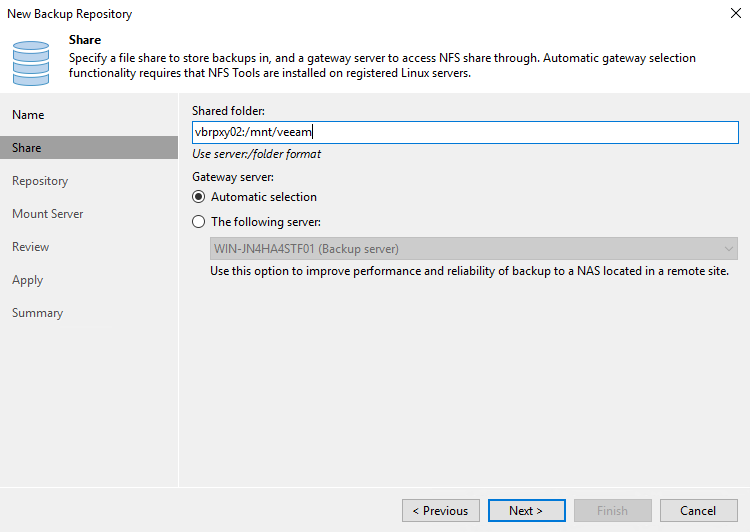Open the WIN-JN4HA4STF01 gateway server dropdown
Viewport: 750px width, 532px height.
point(465,249)
